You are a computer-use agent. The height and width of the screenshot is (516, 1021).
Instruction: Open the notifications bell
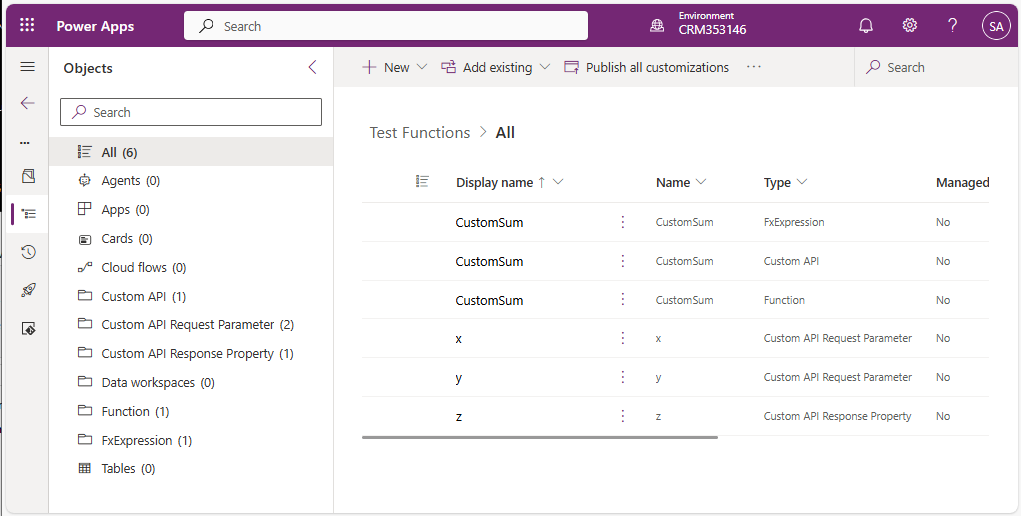point(866,26)
